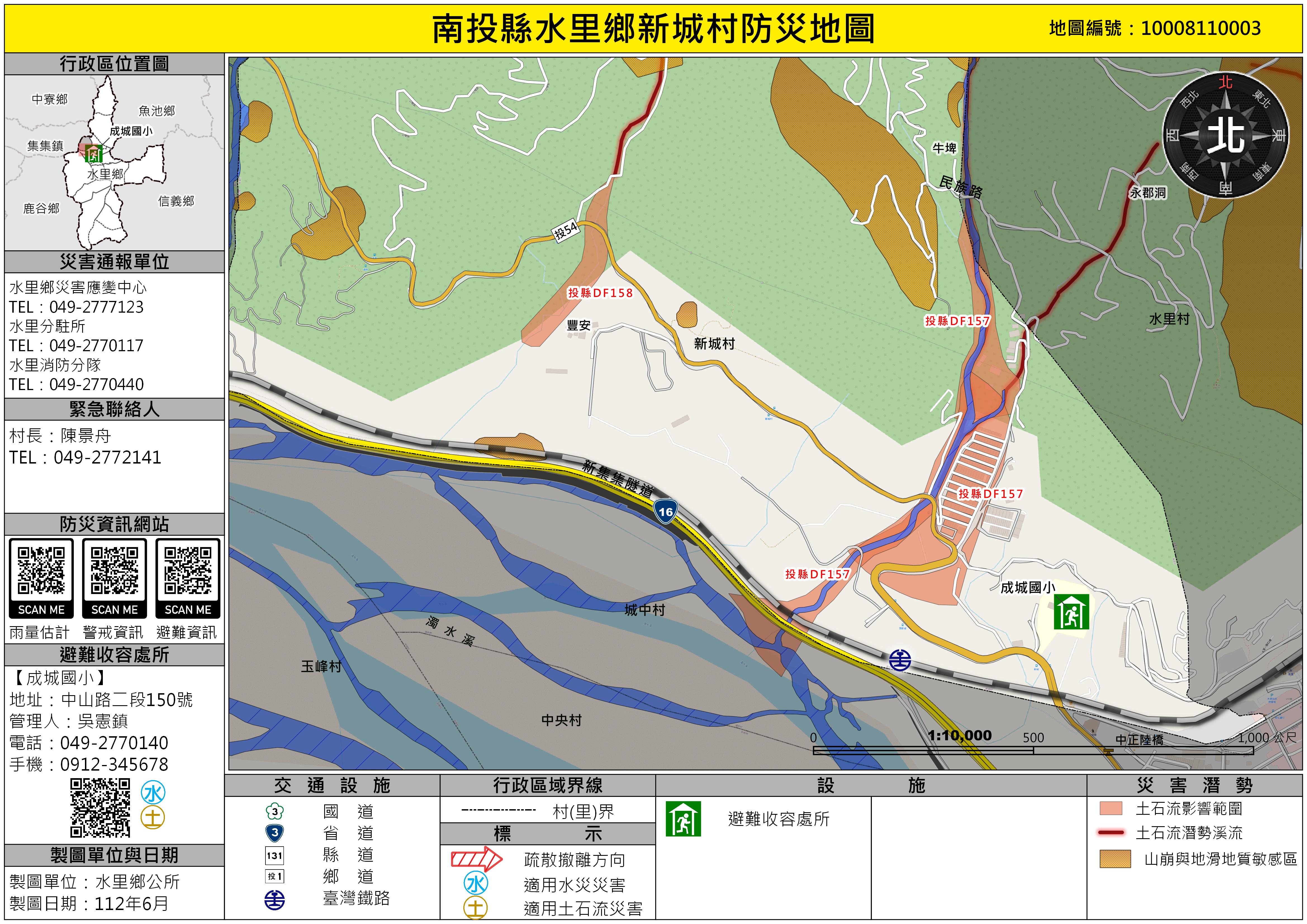Image resolution: width=1307 pixels, height=924 pixels.
Task: Click the shelter QR code beside the 水 symbol
Action: tap(100, 808)
